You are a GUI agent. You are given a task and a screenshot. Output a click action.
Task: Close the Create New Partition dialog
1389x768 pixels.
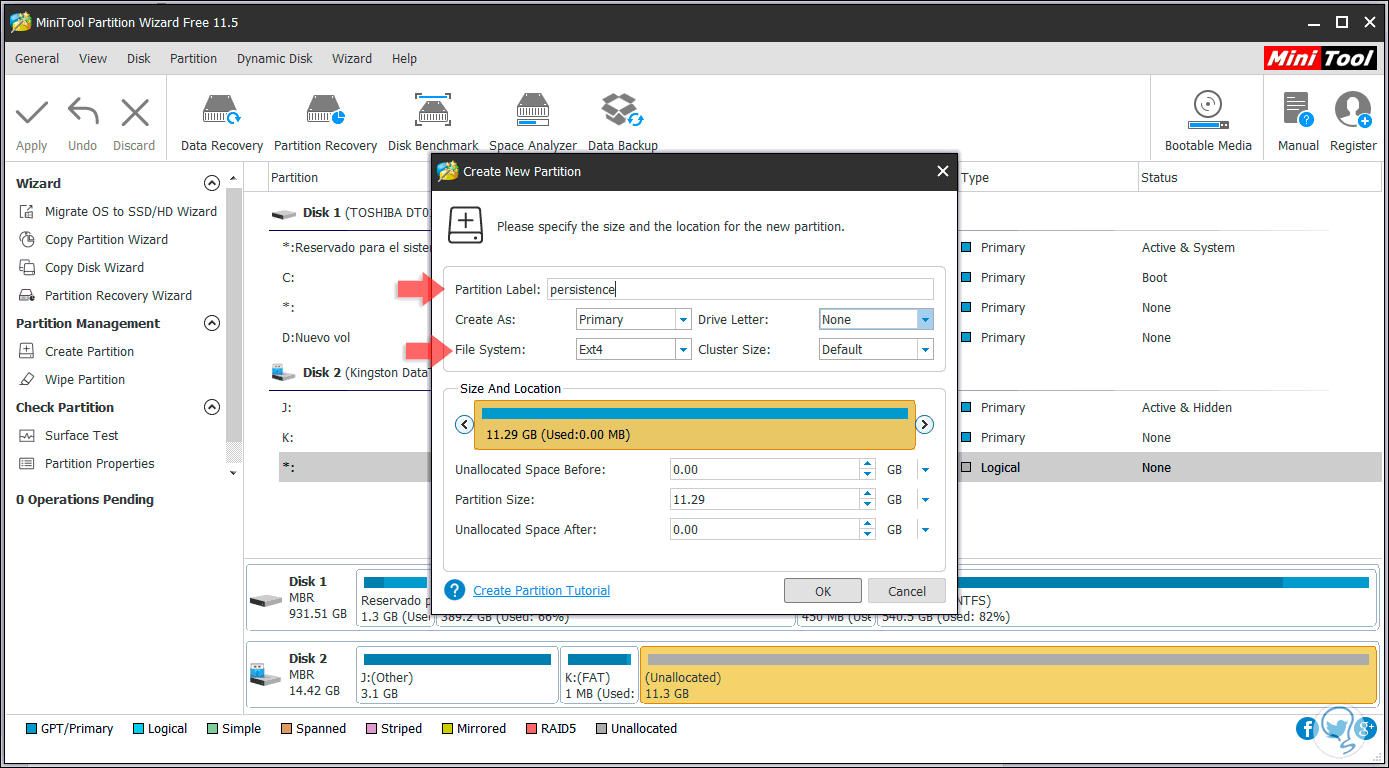pos(942,171)
